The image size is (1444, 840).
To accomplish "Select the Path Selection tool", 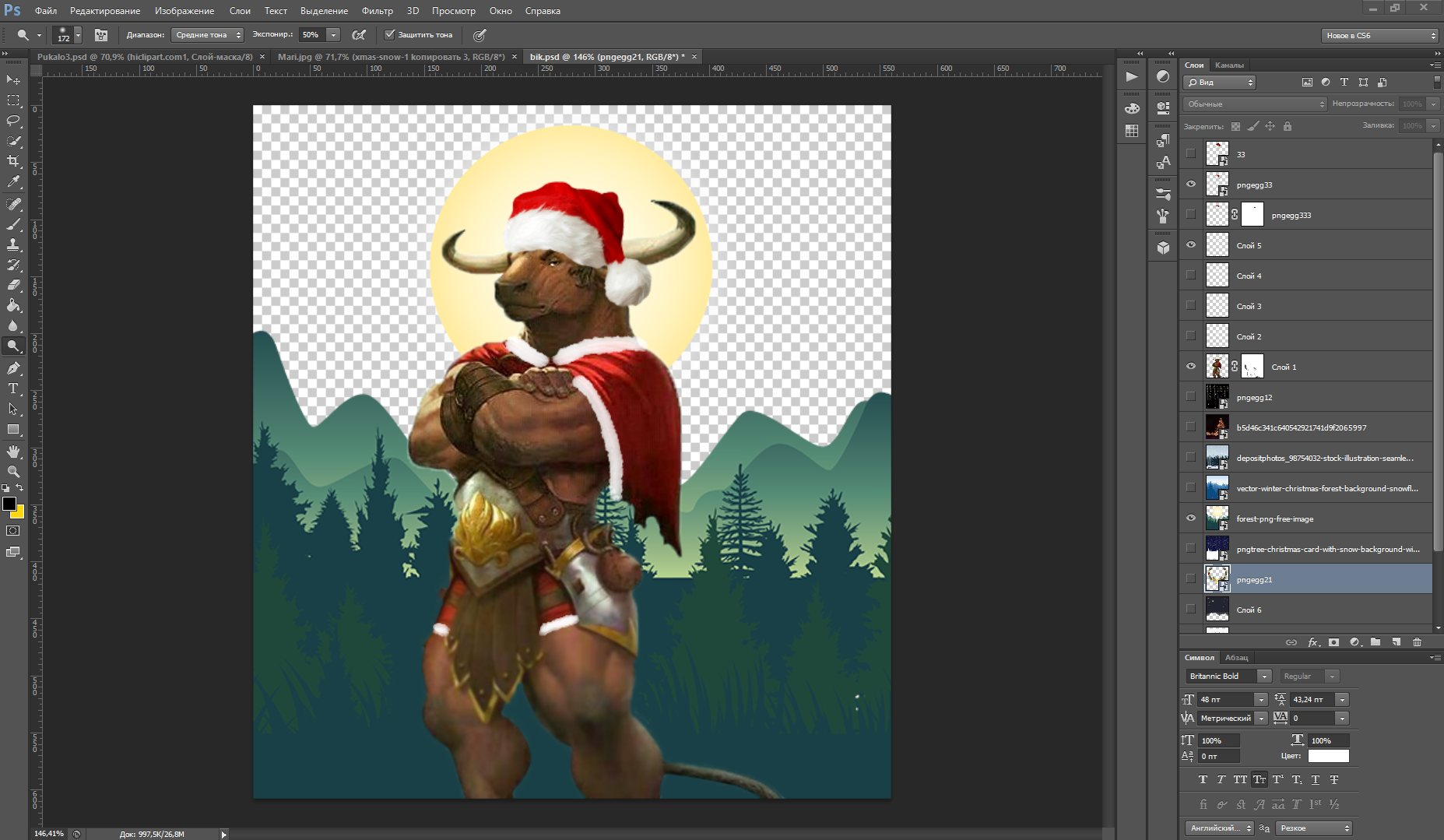I will pyautogui.click(x=13, y=409).
